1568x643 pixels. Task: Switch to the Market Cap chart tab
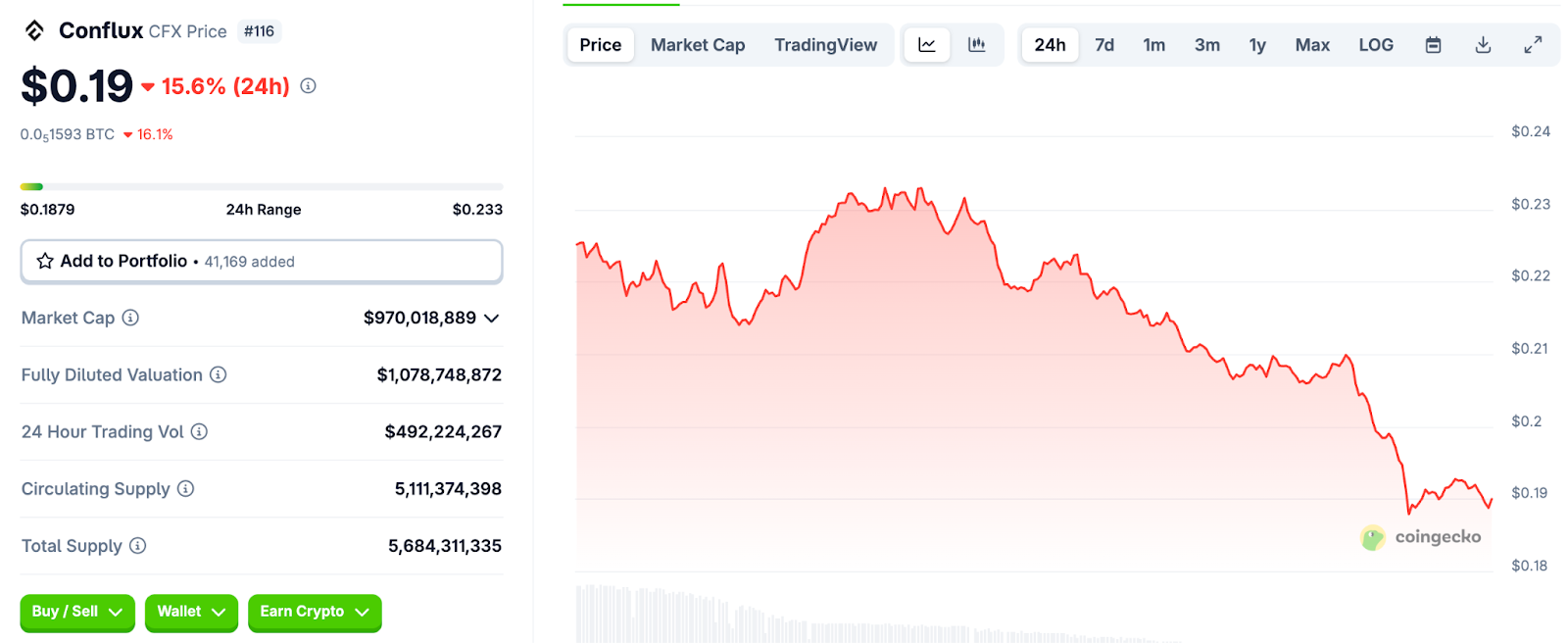click(698, 45)
